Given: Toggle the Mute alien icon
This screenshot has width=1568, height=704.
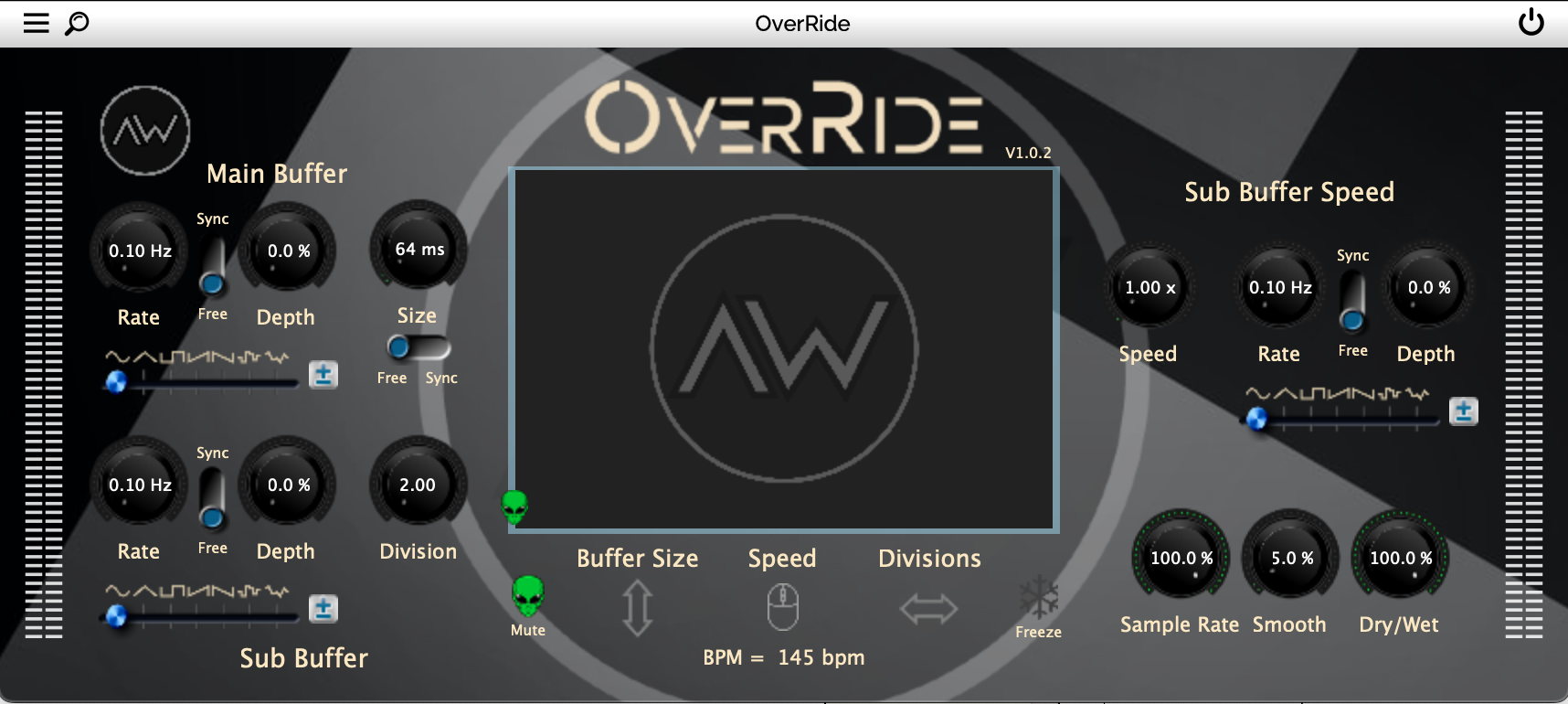Looking at the screenshot, I should click(x=528, y=596).
